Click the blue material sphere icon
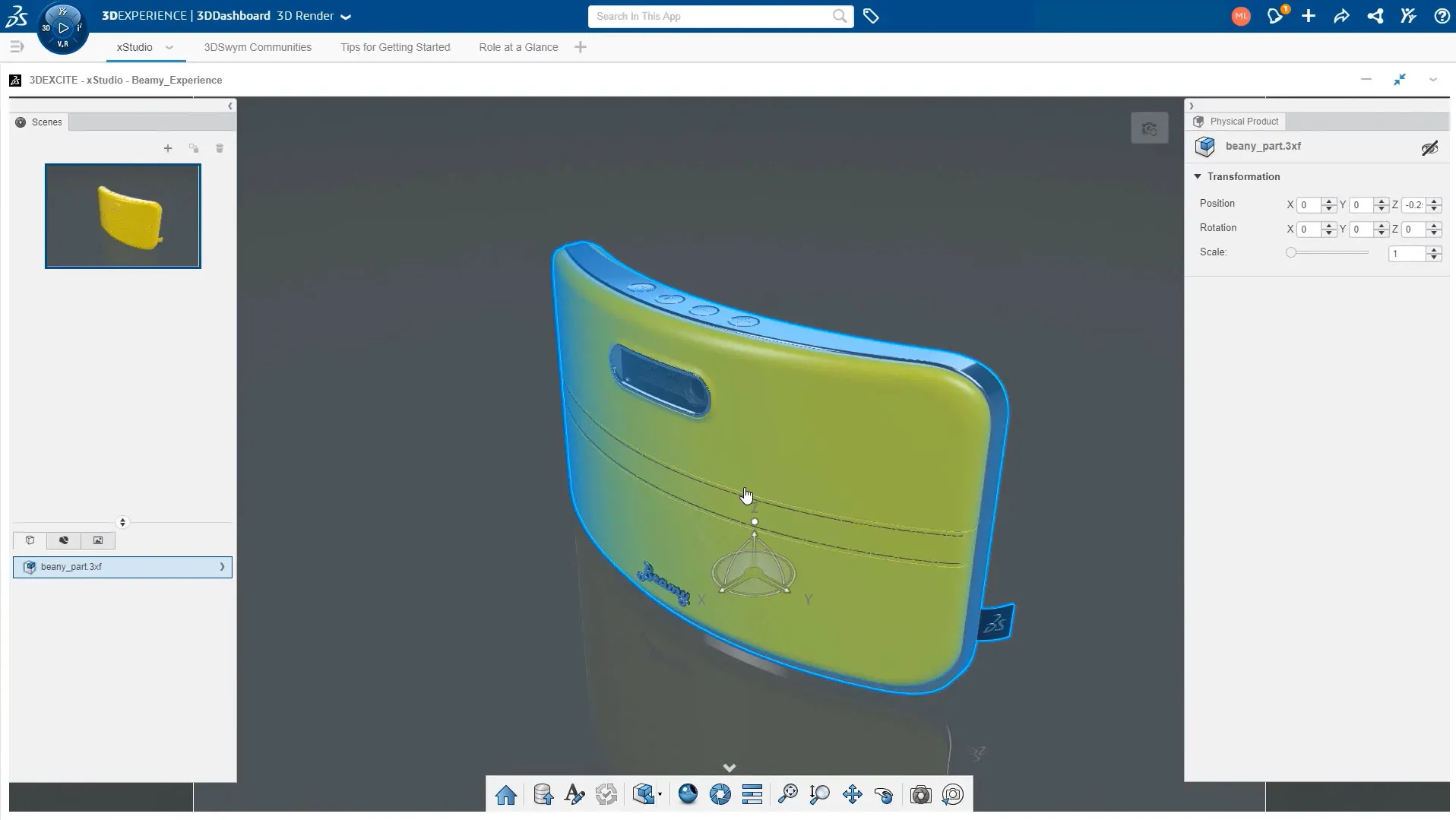 click(x=688, y=794)
